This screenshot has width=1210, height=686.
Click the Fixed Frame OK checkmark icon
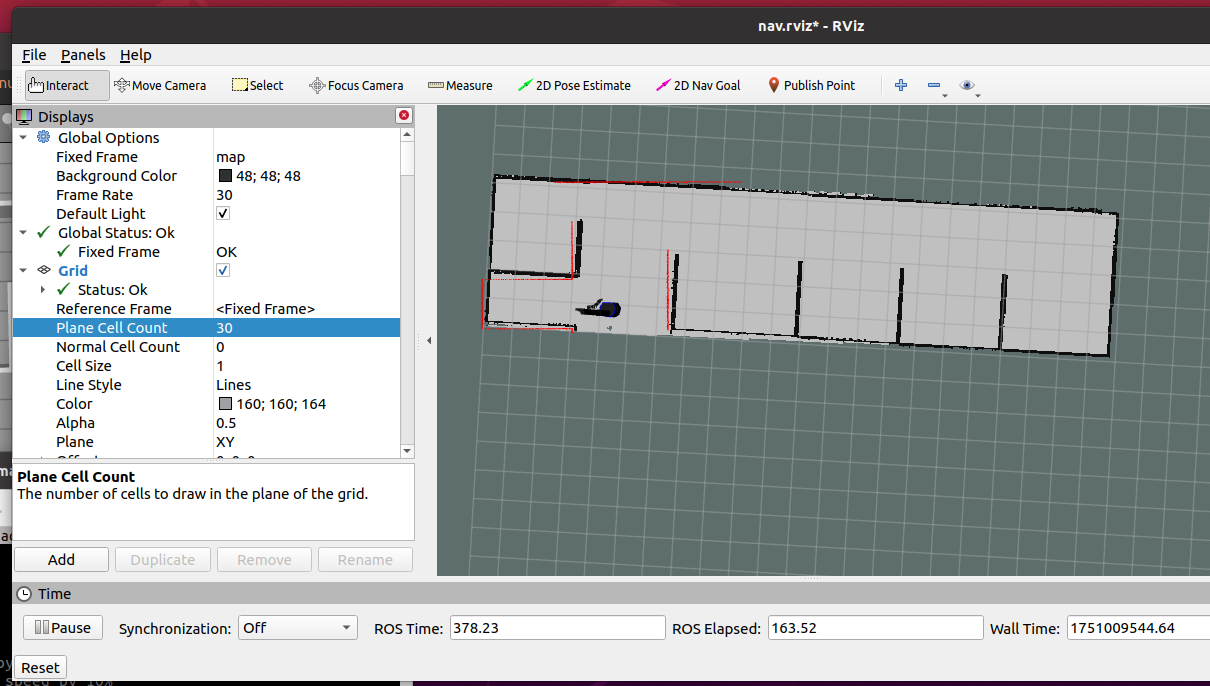(64, 251)
